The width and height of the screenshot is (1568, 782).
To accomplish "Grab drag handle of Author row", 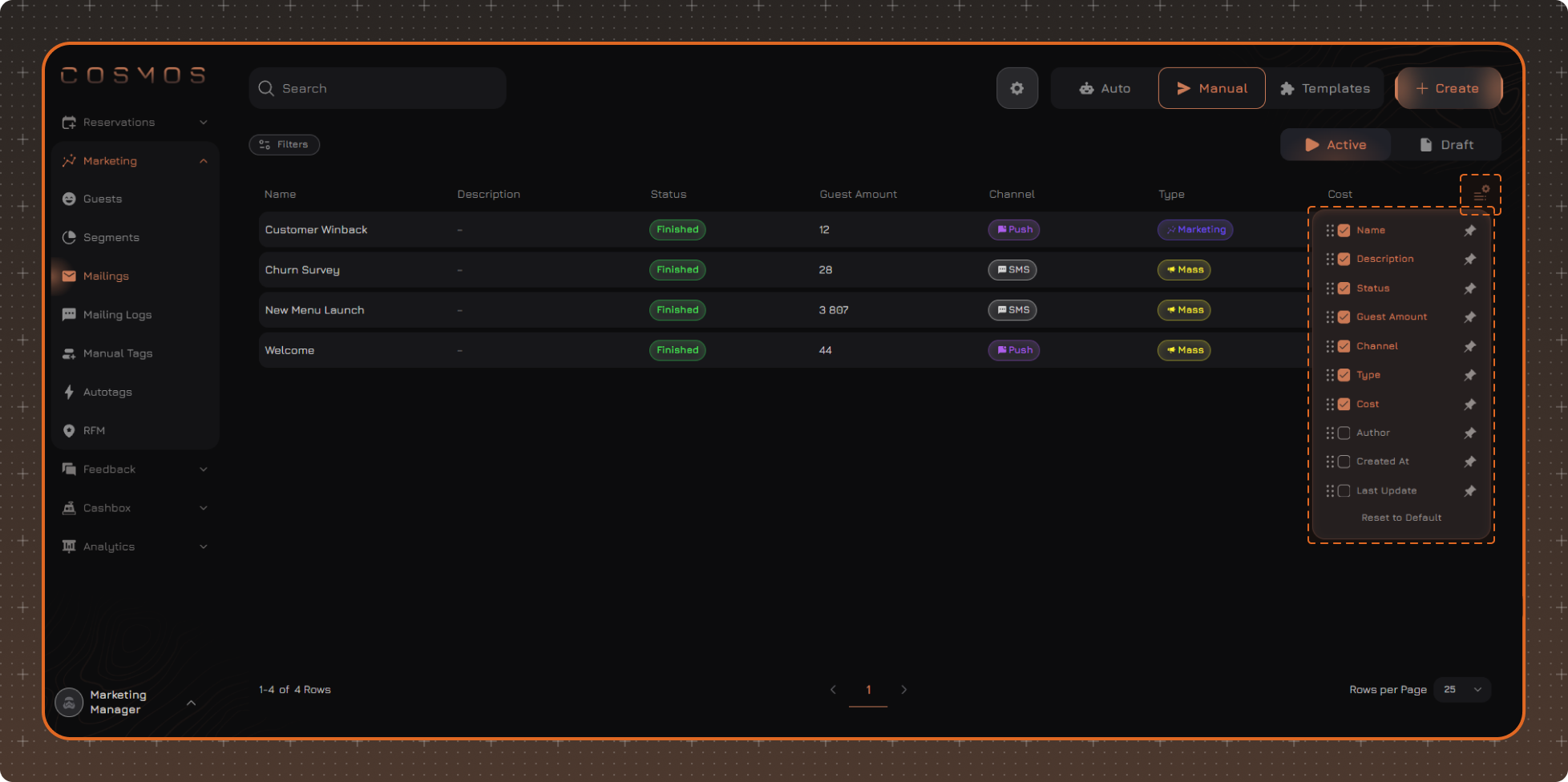I will (1330, 433).
